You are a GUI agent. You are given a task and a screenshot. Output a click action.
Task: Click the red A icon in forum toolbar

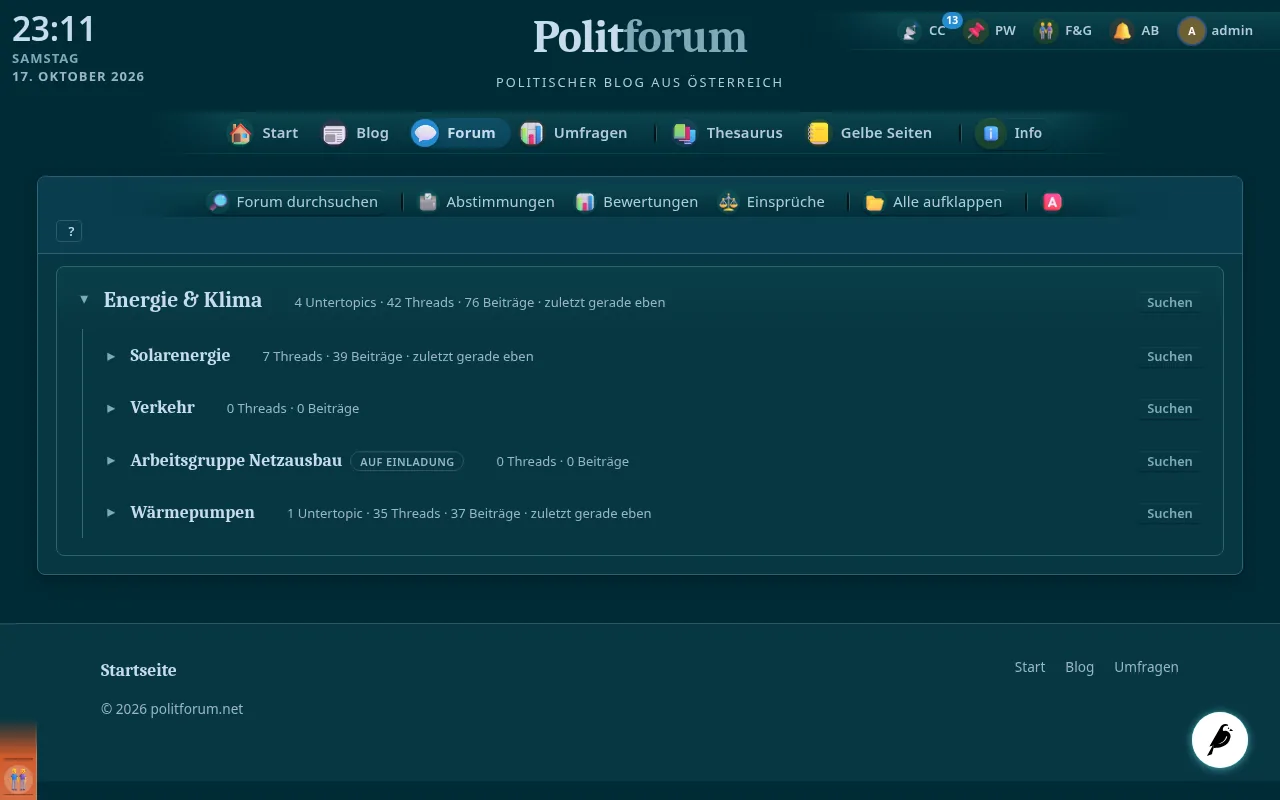click(1052, 202)
